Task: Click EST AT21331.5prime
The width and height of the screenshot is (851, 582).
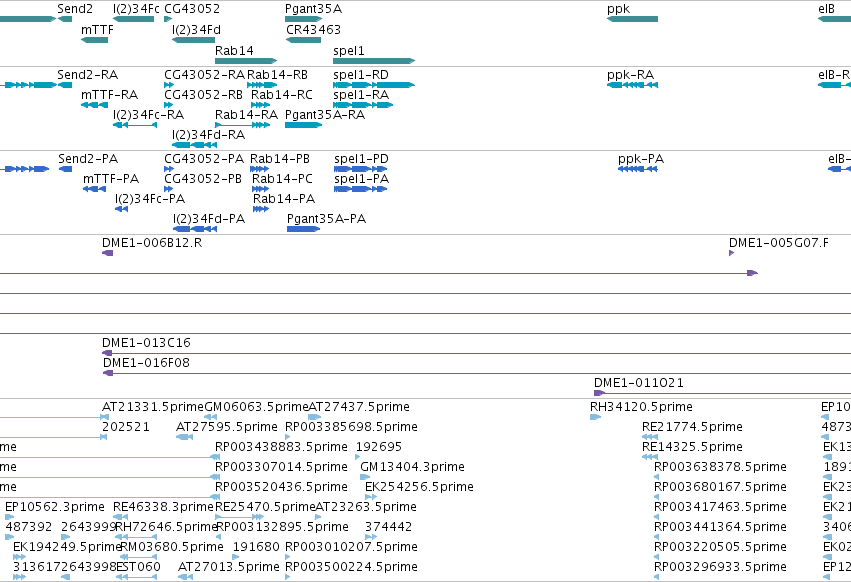Action: [x=105, y=417]
